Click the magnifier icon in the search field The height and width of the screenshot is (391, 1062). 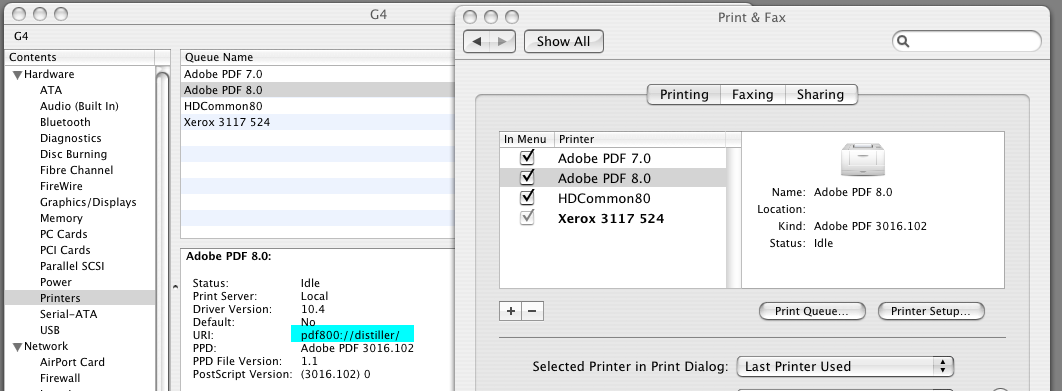[903, 41]
